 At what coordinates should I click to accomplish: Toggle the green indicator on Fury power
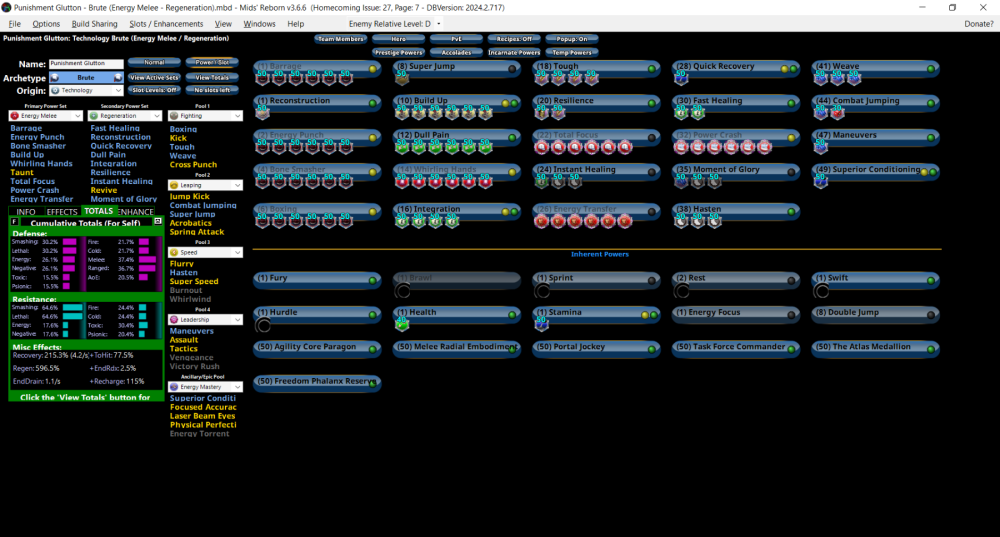click(x=372, y=279)
